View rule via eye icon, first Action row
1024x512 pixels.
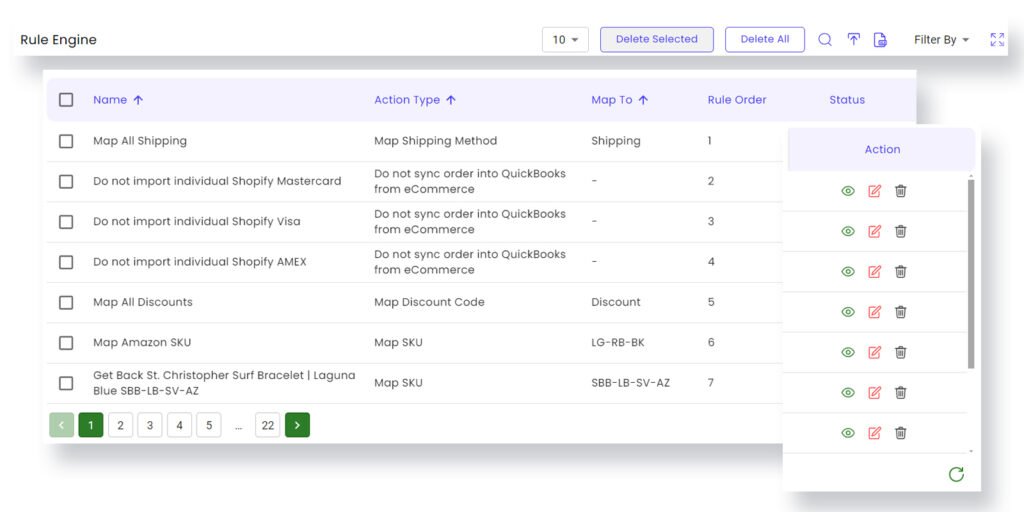pyautogui.click(x=848, y=191)
